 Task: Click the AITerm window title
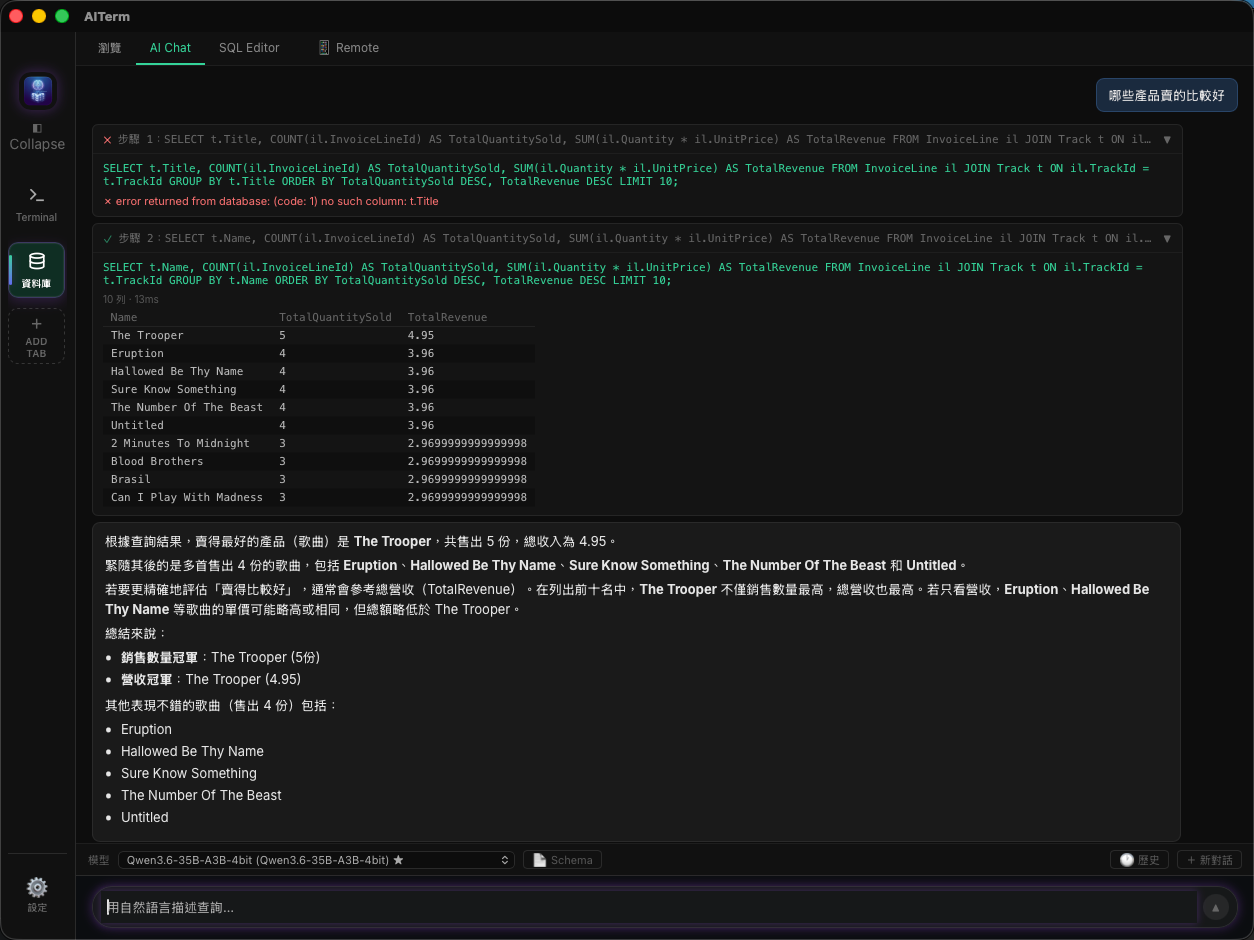(107, 16)
